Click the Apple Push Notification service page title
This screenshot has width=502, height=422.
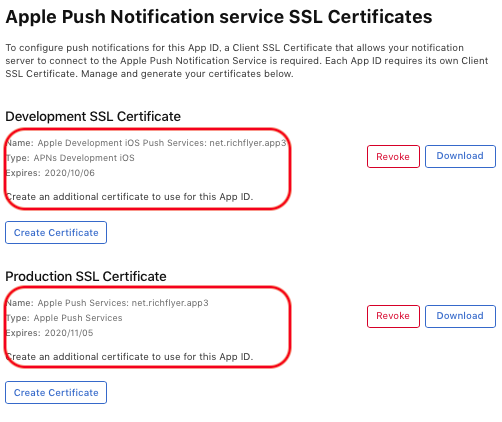tap(219, 17)
